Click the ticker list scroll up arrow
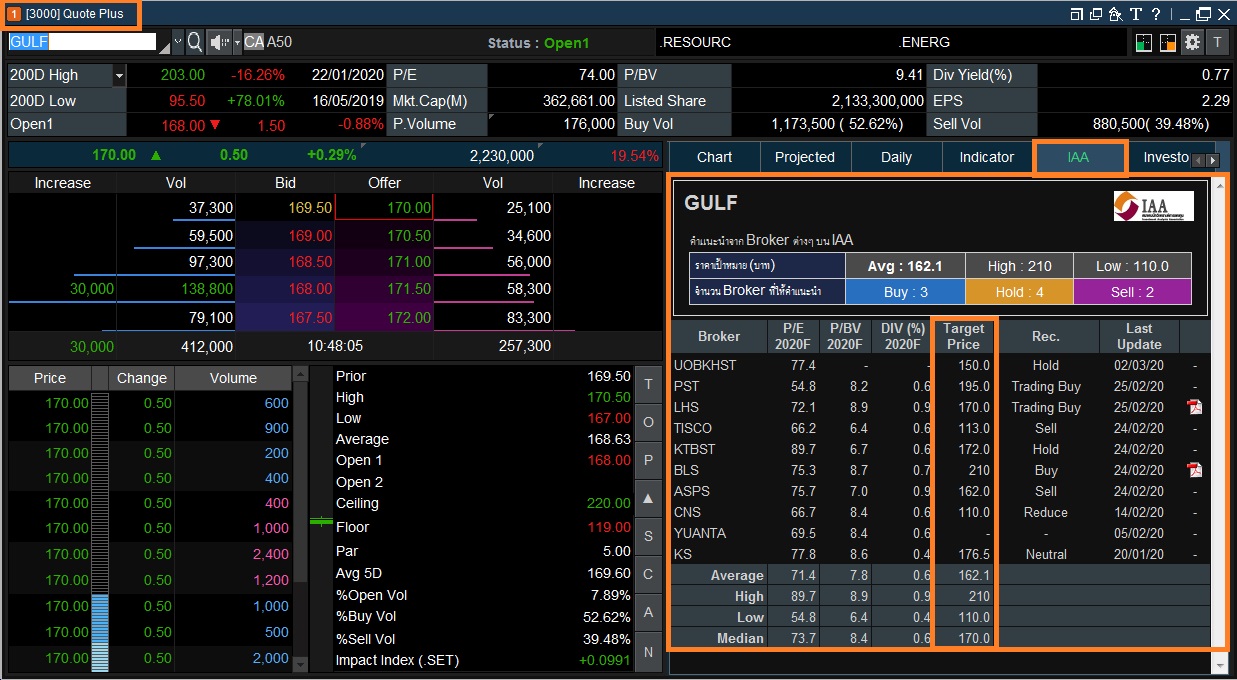1237x680 pixels. click(300, 375)
